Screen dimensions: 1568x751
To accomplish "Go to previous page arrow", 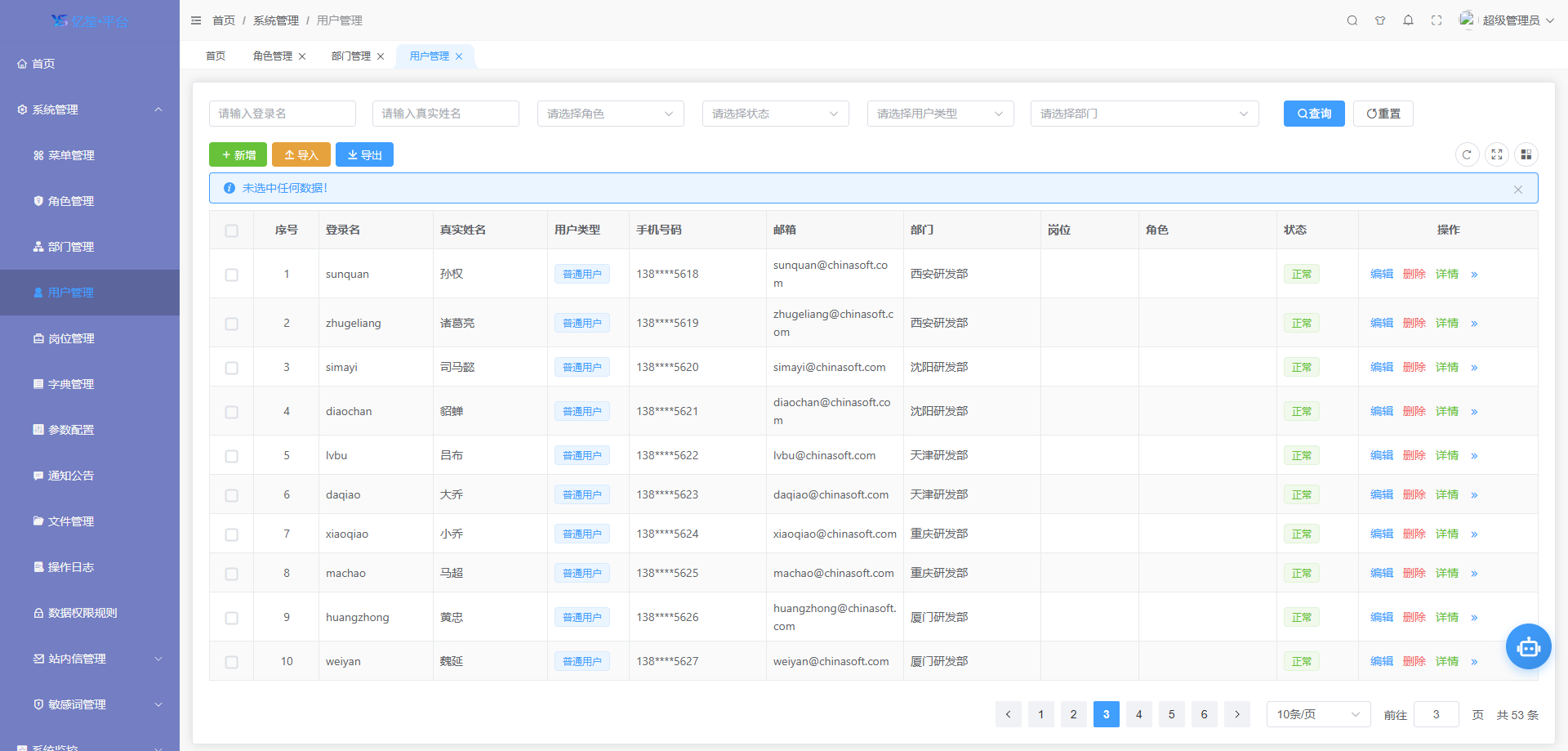I will [x=1009, y=714].
